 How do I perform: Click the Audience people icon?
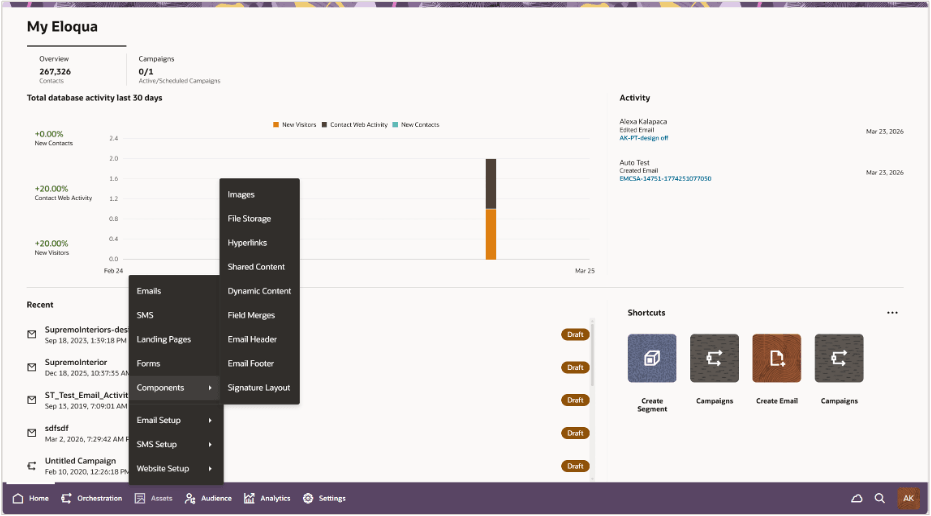click(x=190, y=498)
